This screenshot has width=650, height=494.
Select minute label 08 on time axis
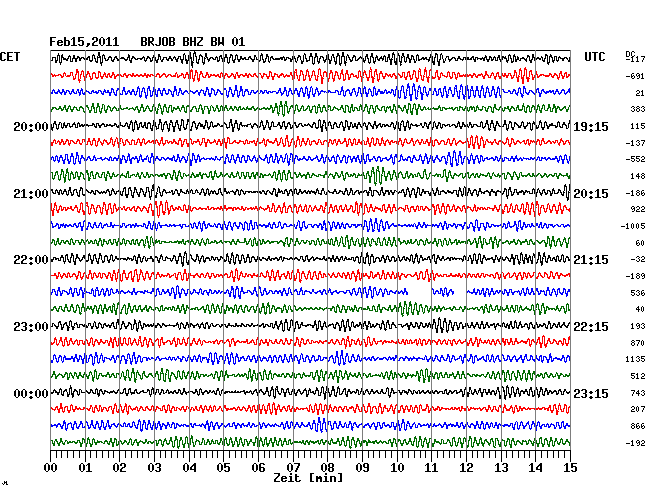pos(327,468)
